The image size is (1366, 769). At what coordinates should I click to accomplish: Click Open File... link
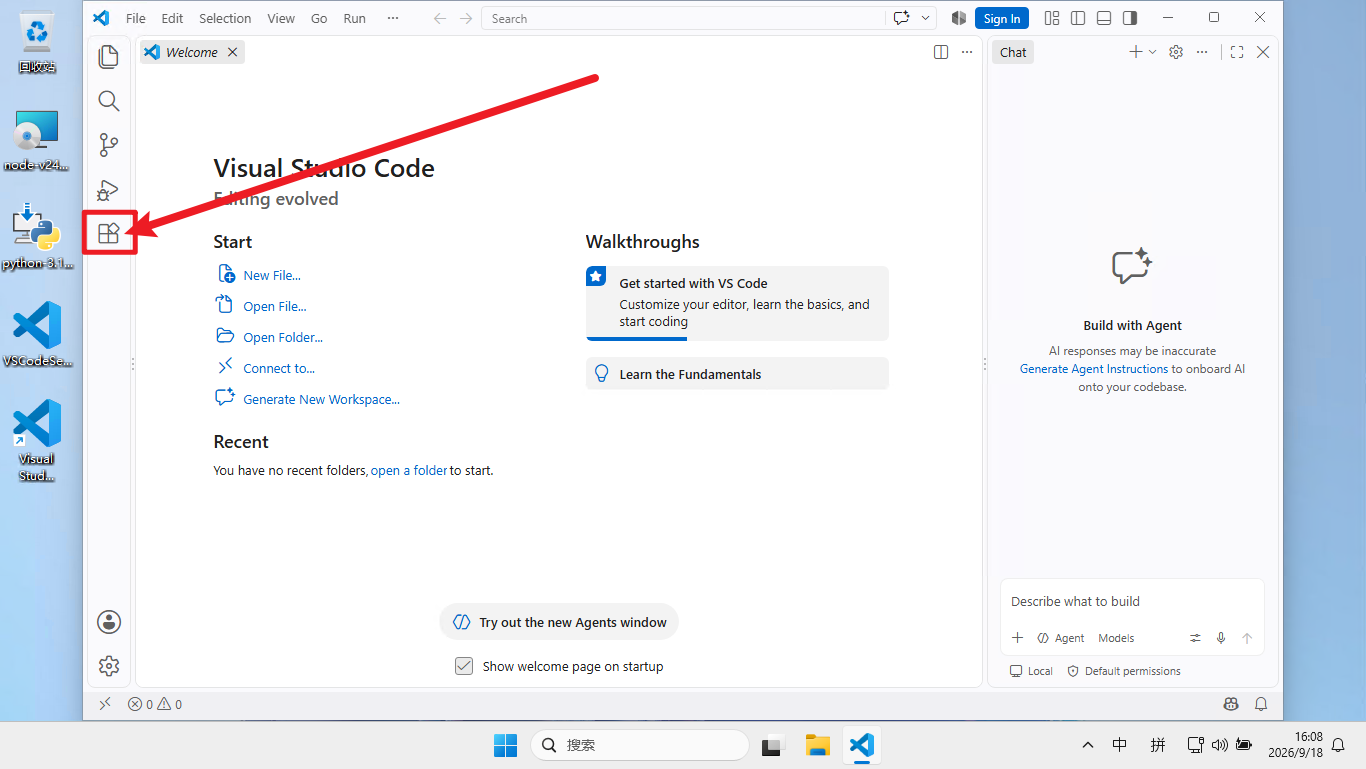[x=275, y=306]
